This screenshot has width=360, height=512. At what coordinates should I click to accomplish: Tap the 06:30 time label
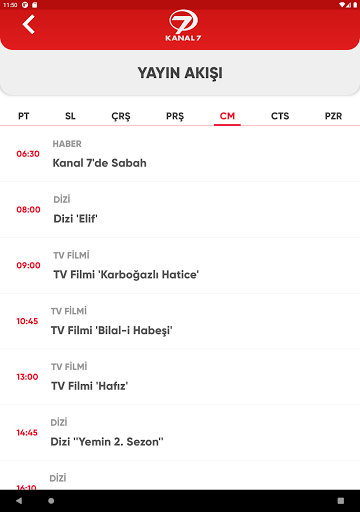[28, 154]
